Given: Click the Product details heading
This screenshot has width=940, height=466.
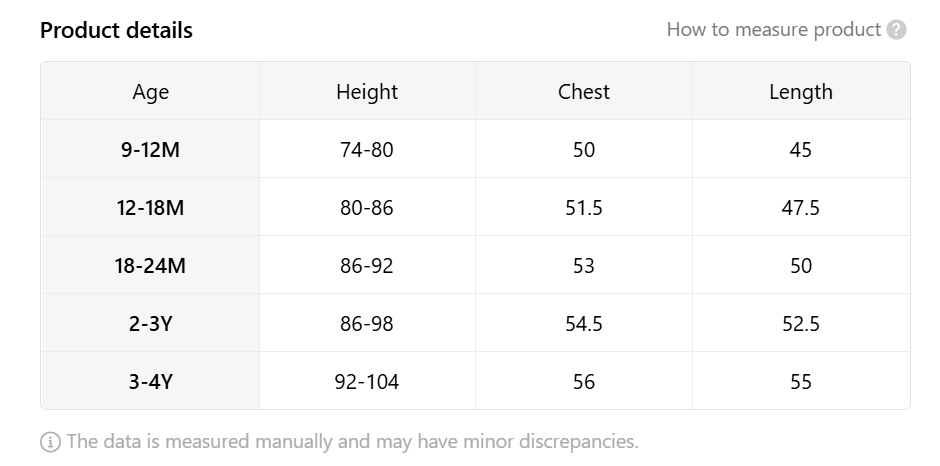Looking at the screenshot, I should [x=116, y=30].
